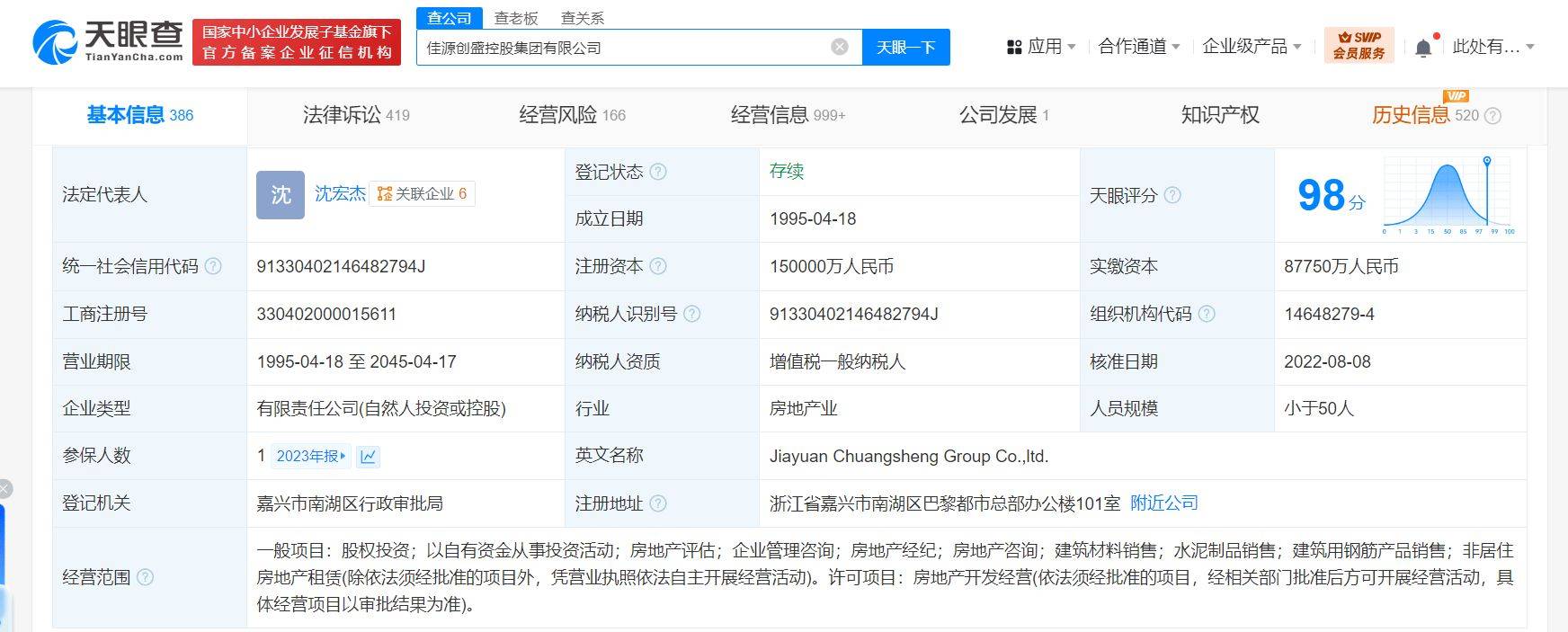This screenshot has width=1568, height=632.
Task: Click the 附近公司 link
Action: [x=1164, y=503]
